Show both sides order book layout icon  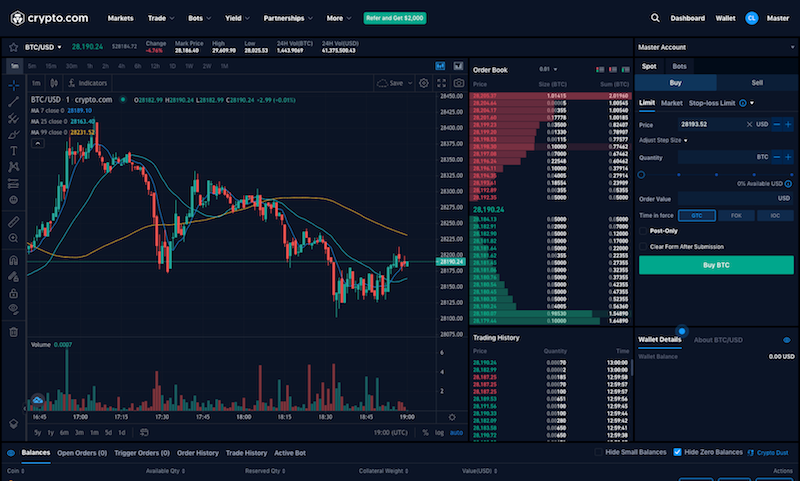[600, 69]
